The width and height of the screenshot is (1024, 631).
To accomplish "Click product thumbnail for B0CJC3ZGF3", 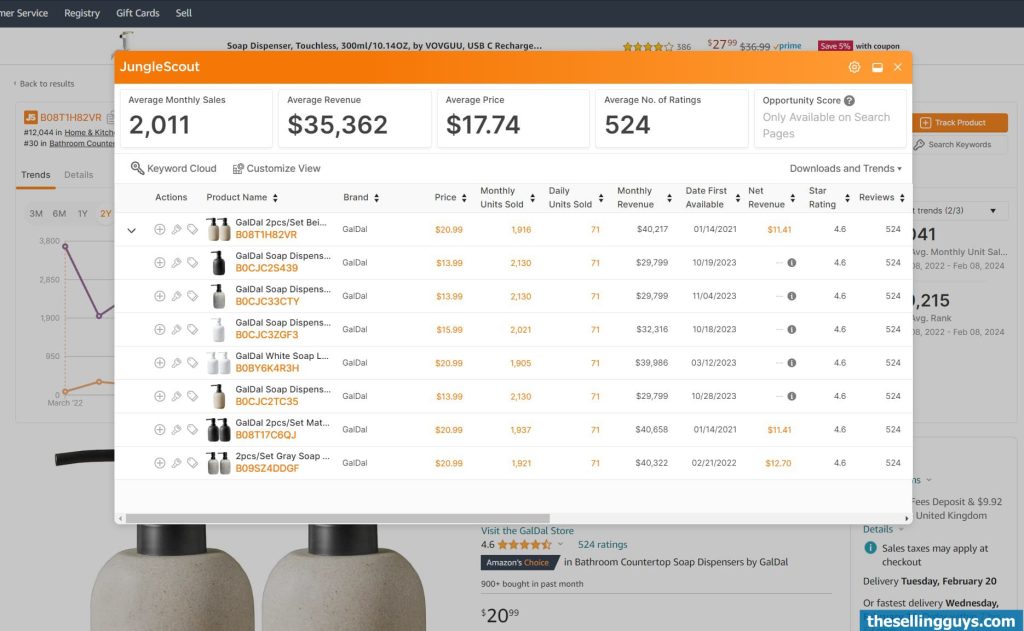I will [218, 329].
